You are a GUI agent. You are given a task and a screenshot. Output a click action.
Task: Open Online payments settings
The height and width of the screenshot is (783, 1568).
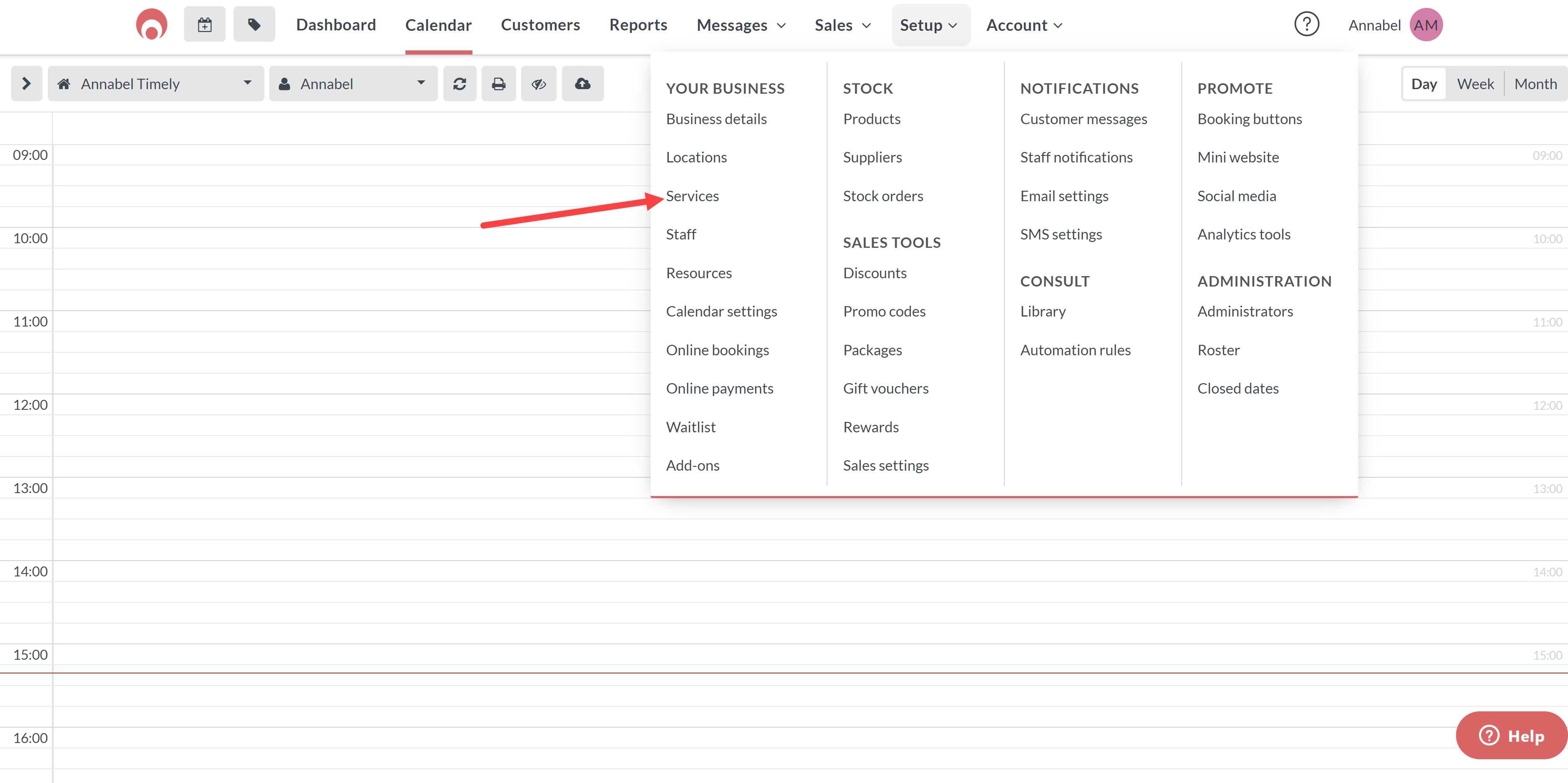pyautogui.click(x=719, y=389)
